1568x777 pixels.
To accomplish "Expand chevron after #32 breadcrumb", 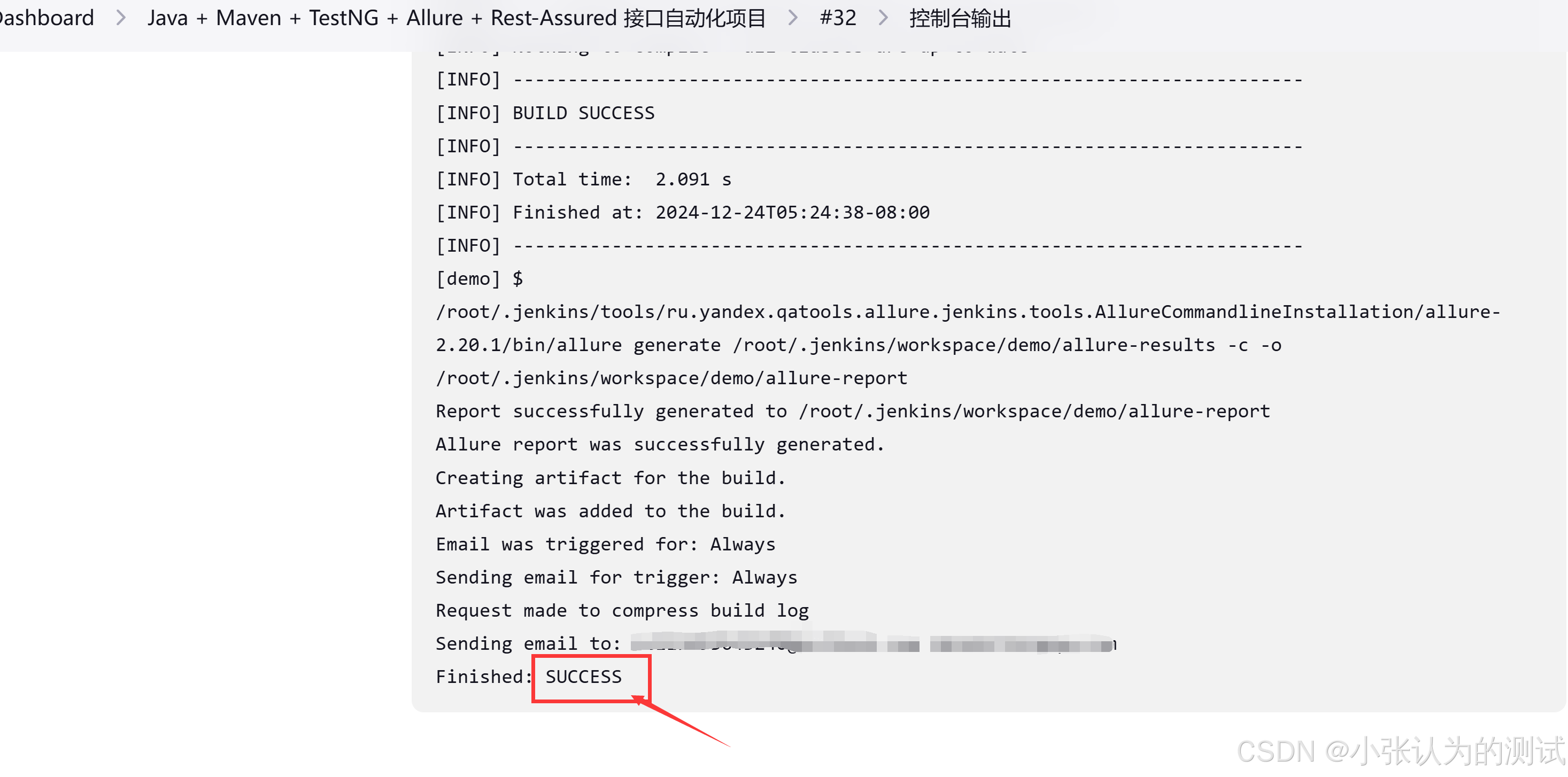I will (x=883, y=18).
